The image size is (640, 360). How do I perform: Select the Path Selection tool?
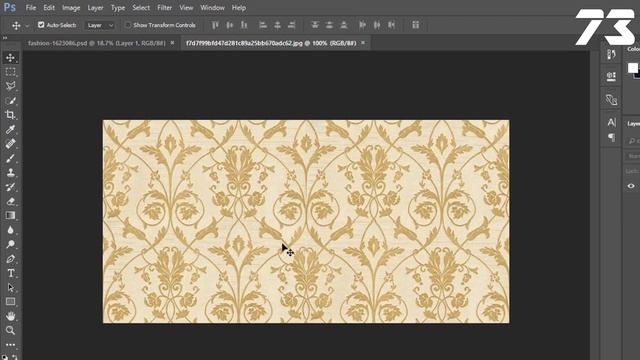(x=11, y=288)
